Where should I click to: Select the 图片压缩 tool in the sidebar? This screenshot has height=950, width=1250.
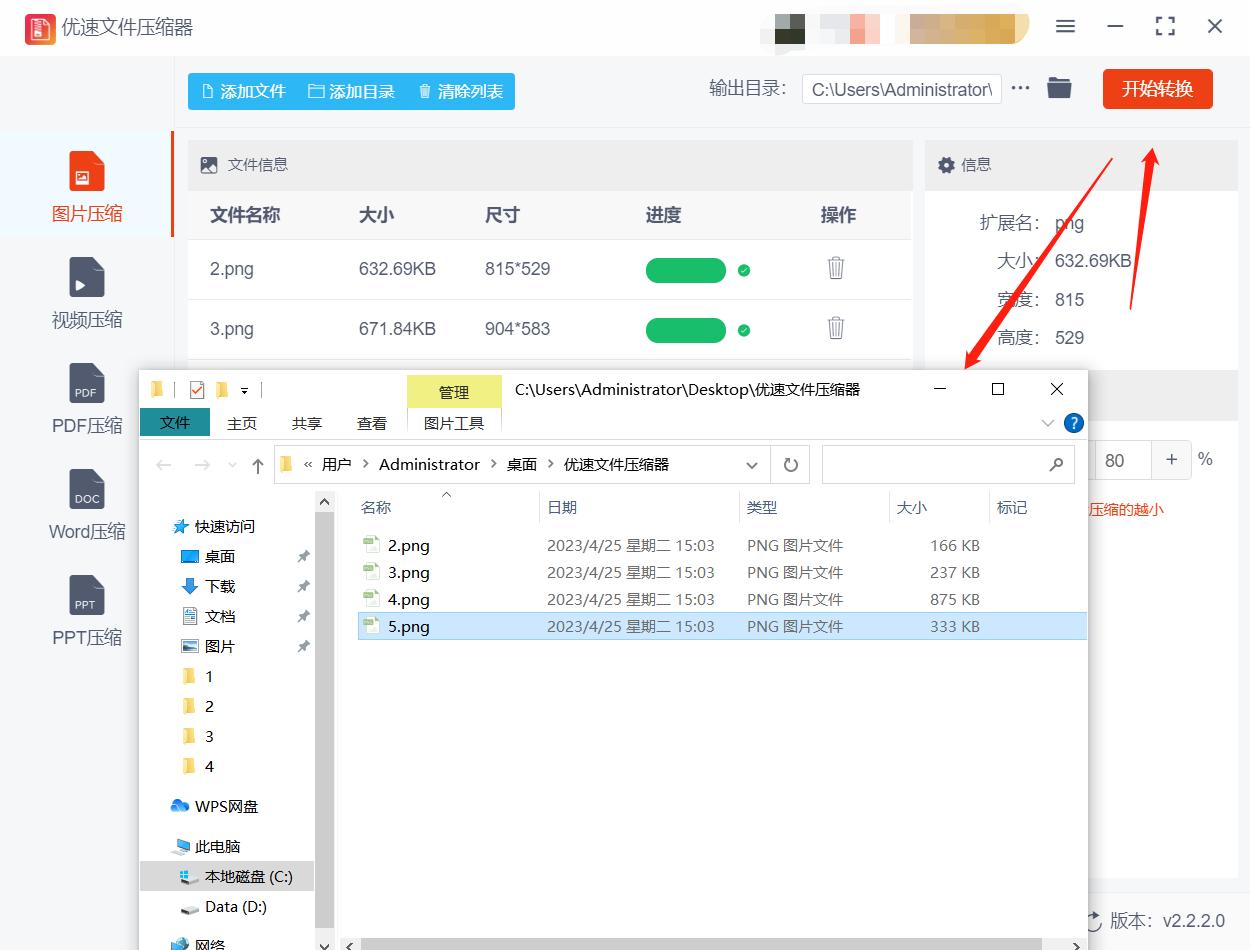tap(86, 185)
